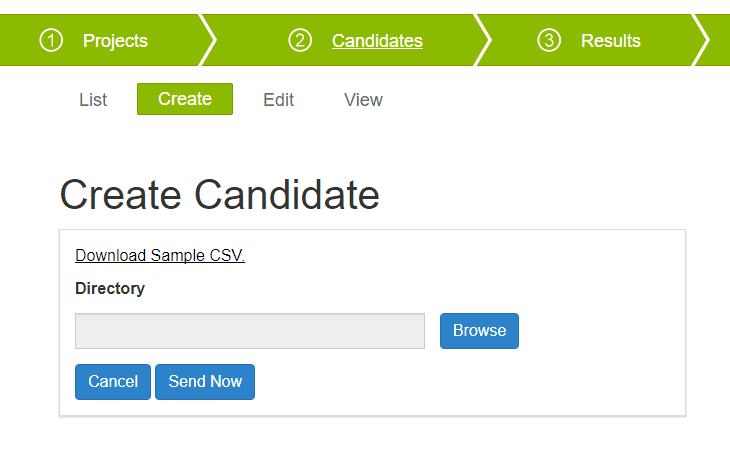Go to the Projects step
Viewport: 730px width, 450px height.
coord(115,41)
